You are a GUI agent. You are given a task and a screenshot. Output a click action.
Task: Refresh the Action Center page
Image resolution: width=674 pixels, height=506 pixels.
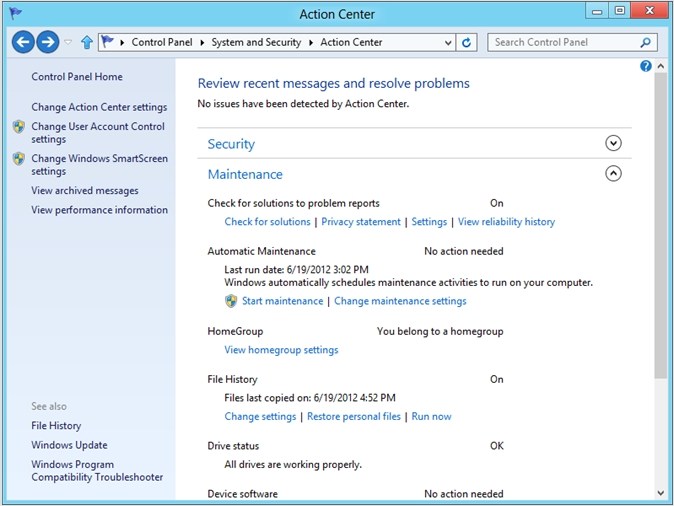(466, 42)
